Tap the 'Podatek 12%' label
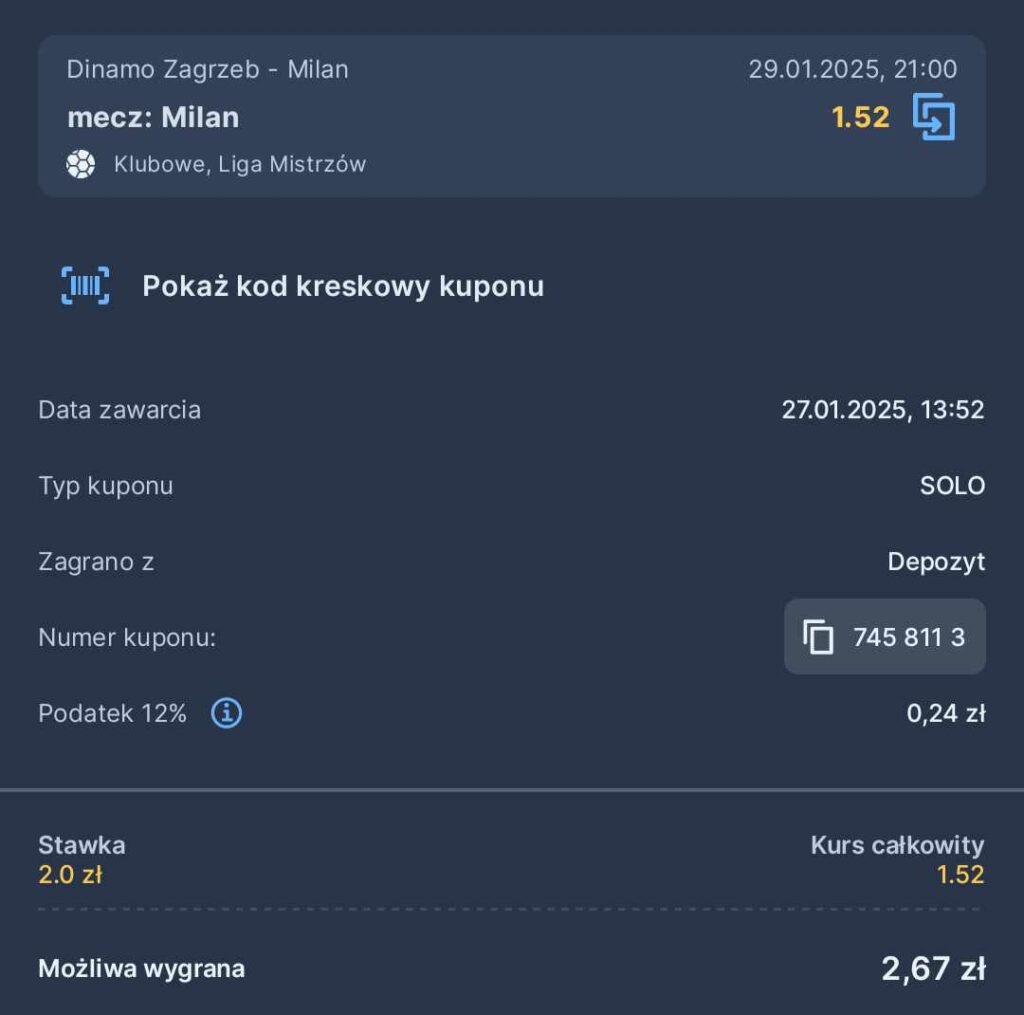The height and width of the screenshot is (1015, 1024). pyautogui.click(x=112, y=713)
